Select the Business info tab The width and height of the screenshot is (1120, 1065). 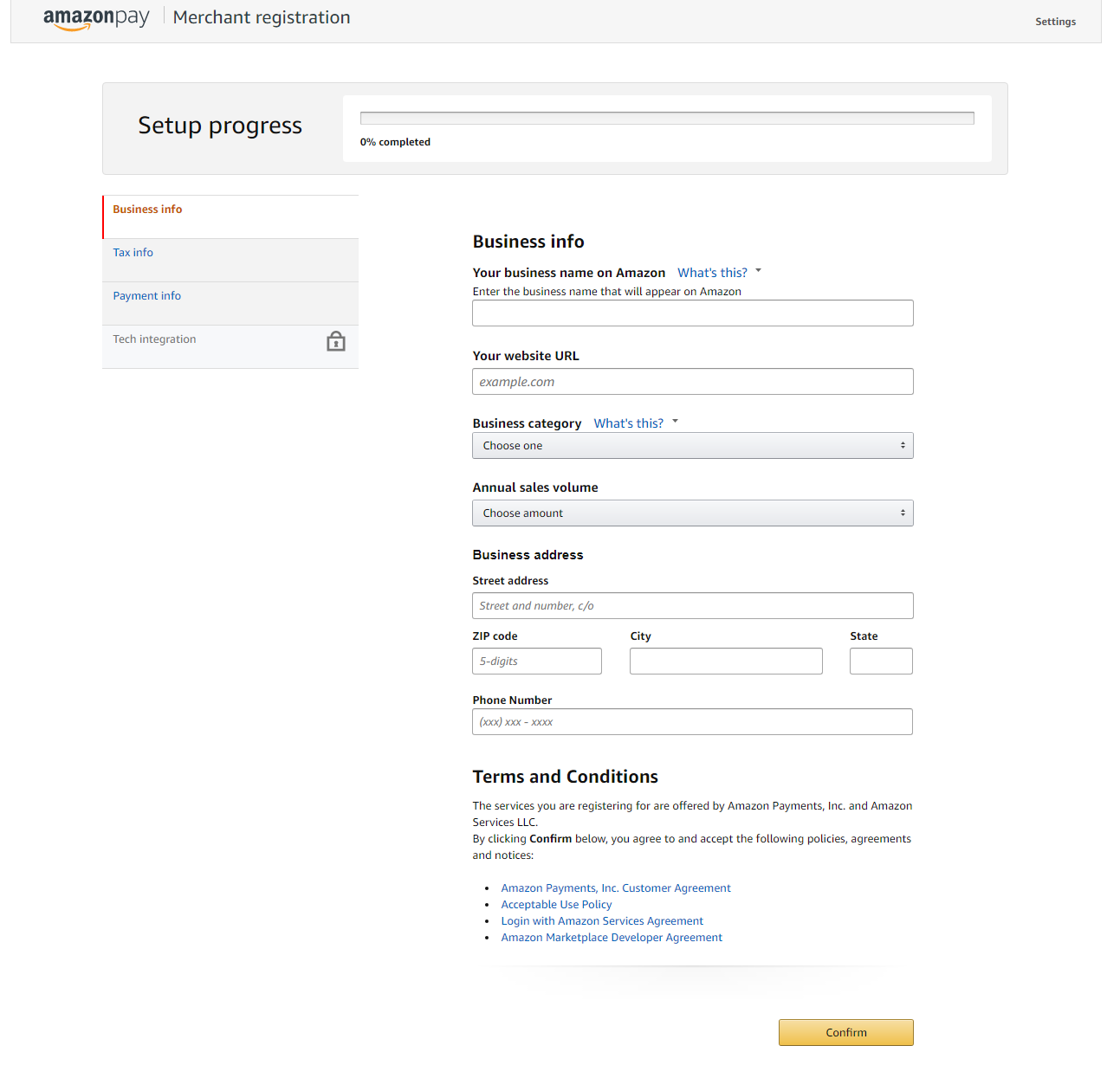point(230,216)
